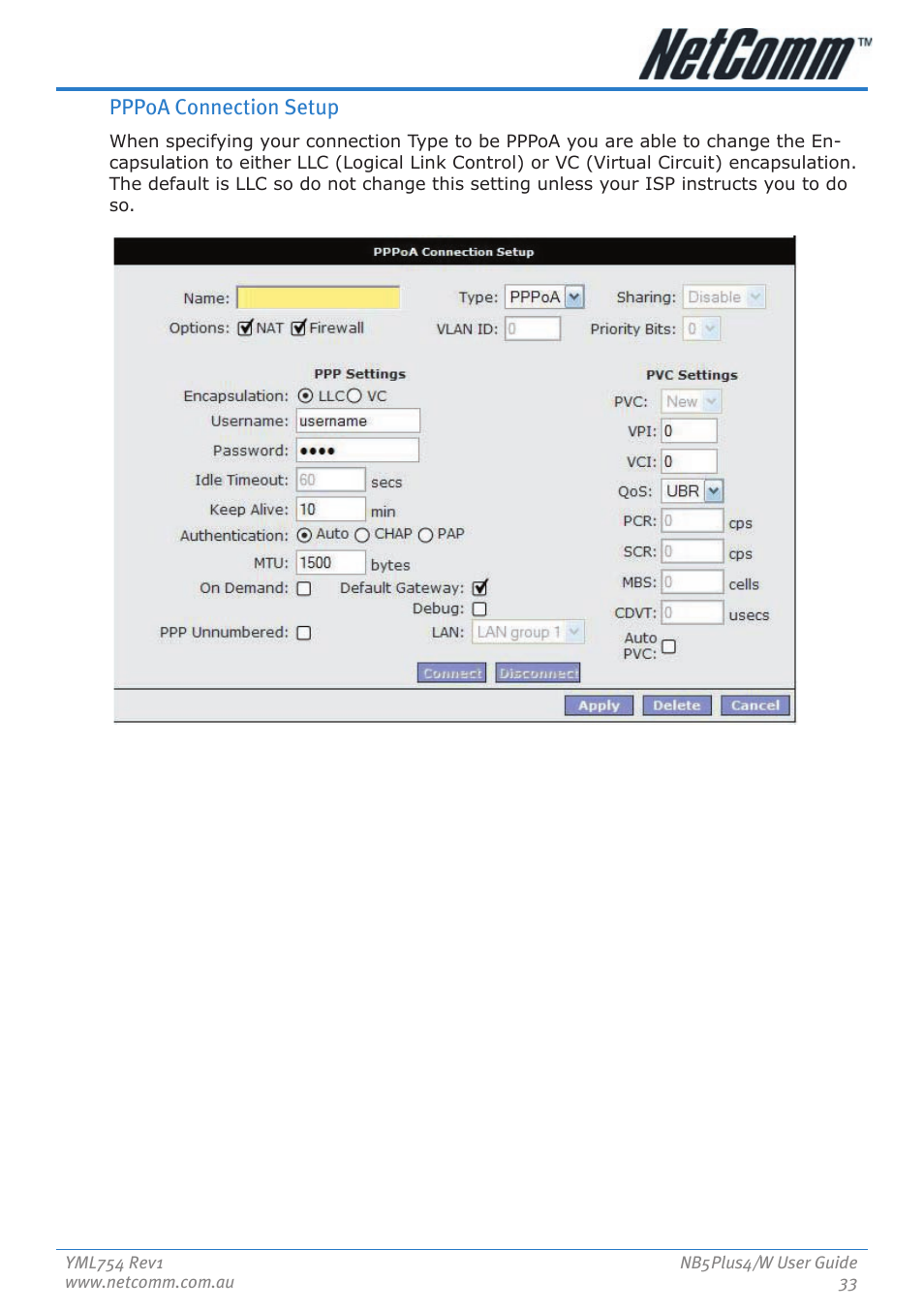Click the Connect button
Viewport: 924px width, 1312px height.
click(451, 672)
